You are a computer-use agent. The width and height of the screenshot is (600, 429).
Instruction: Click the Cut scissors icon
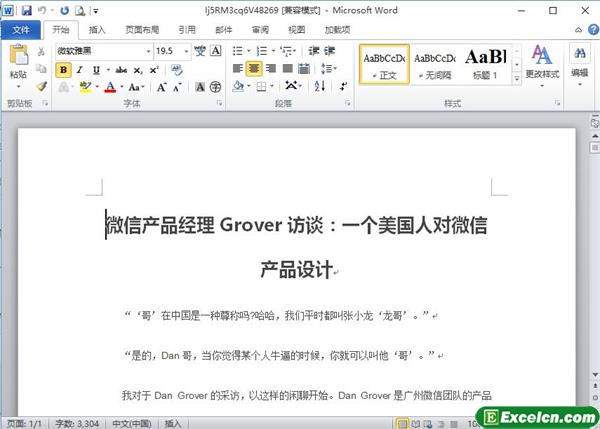40,51
